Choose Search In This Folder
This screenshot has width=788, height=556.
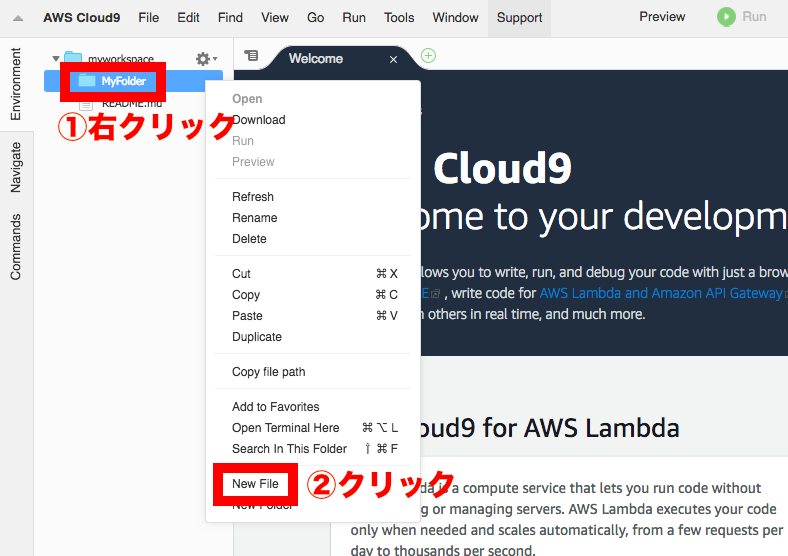(313, 449)
